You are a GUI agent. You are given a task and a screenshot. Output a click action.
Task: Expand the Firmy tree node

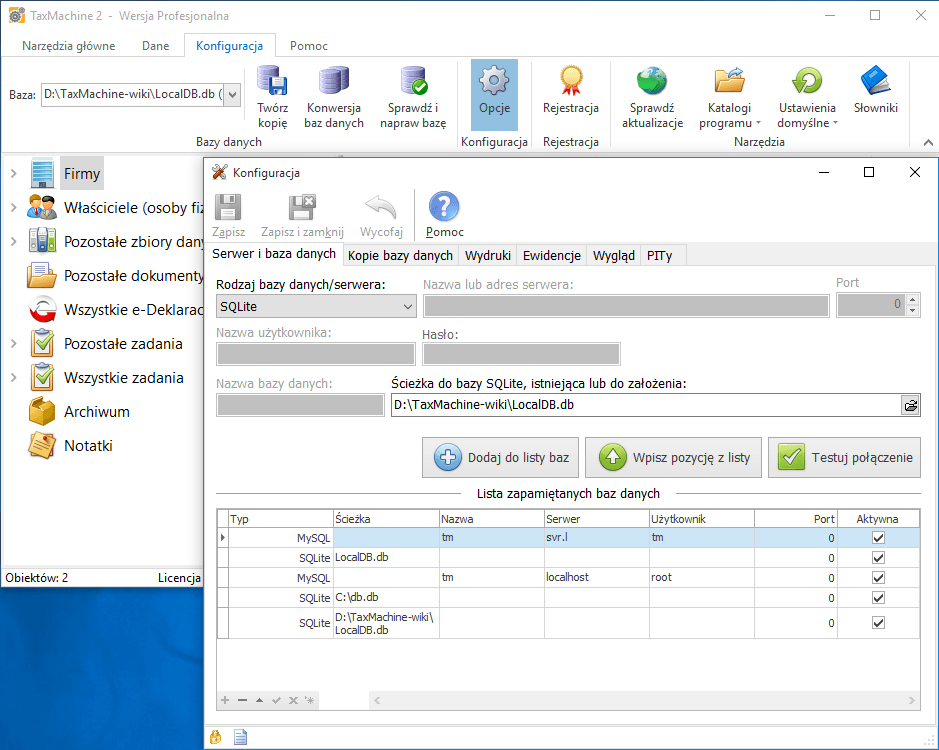[13, 174]
